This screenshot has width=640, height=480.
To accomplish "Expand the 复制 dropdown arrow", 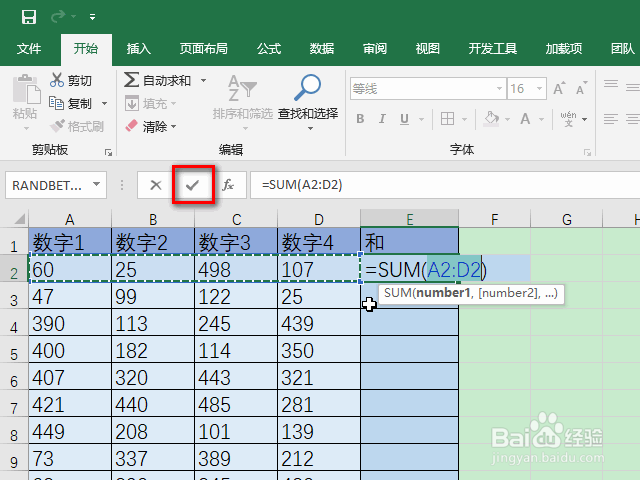I will click(x=104, y=104).
